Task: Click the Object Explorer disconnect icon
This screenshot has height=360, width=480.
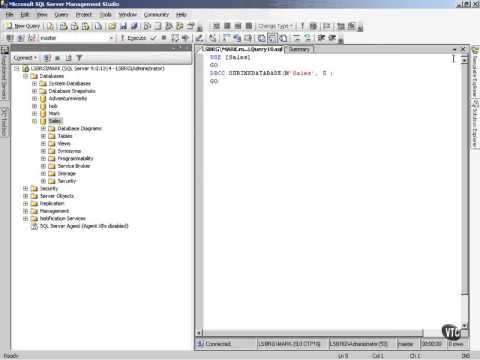Action: click(47, 58)
